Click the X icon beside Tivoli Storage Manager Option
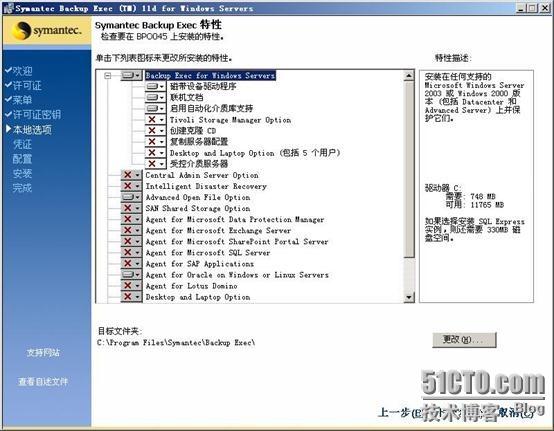Screen dimensions: 554x431 pos(155,119)
